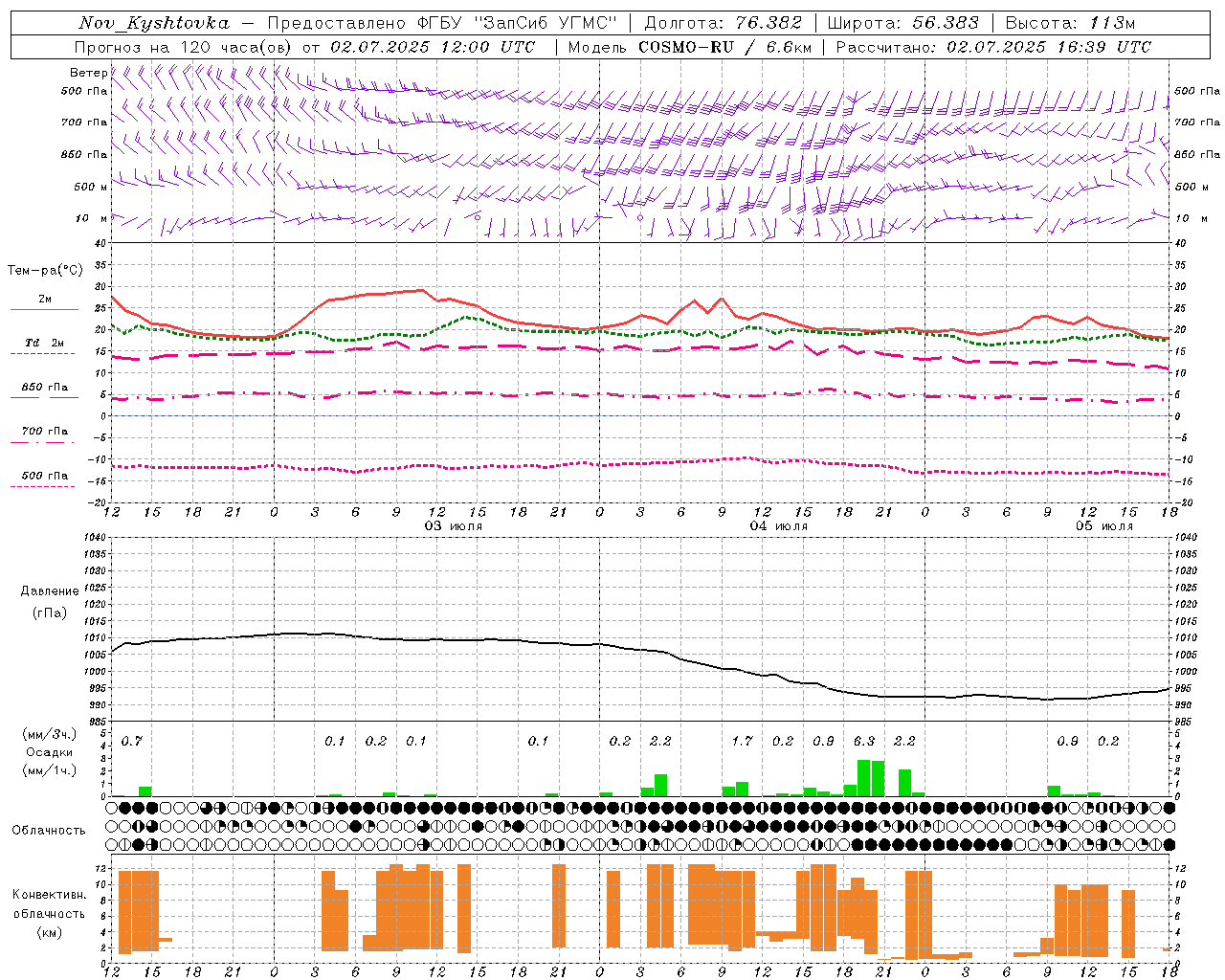Click the '700 гПа' temperature legend entry
This screenshot has height=980, width=1225.
[x=44, y=432]
